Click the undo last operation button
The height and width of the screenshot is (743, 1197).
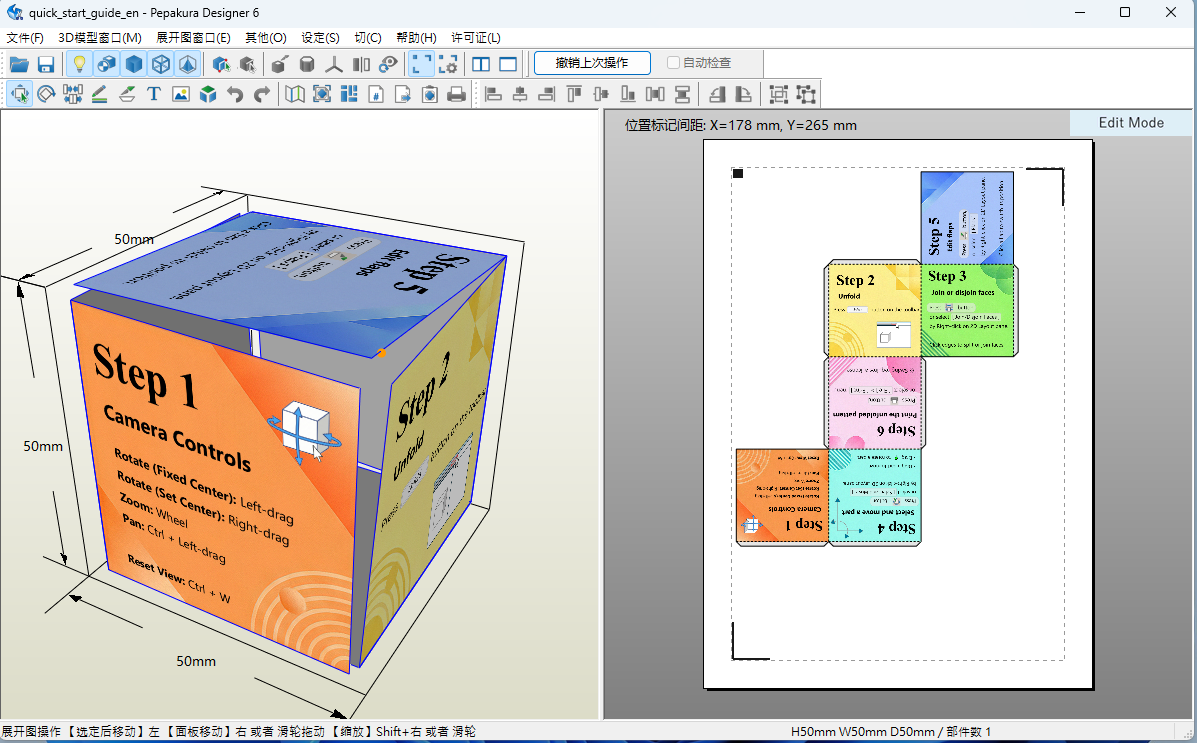pyautogui.click(x=592, y=63)
